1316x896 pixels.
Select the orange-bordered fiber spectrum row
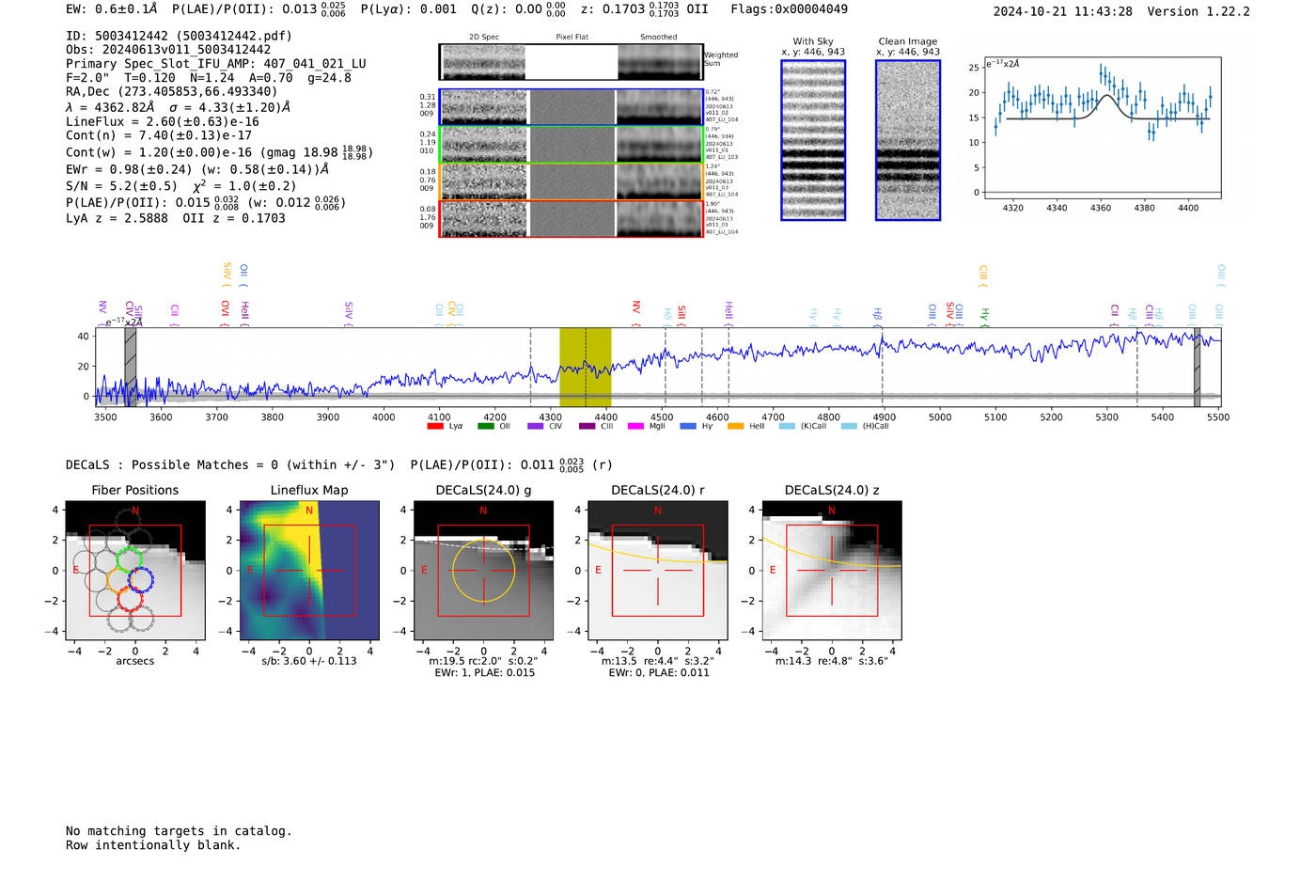[571, 181]
